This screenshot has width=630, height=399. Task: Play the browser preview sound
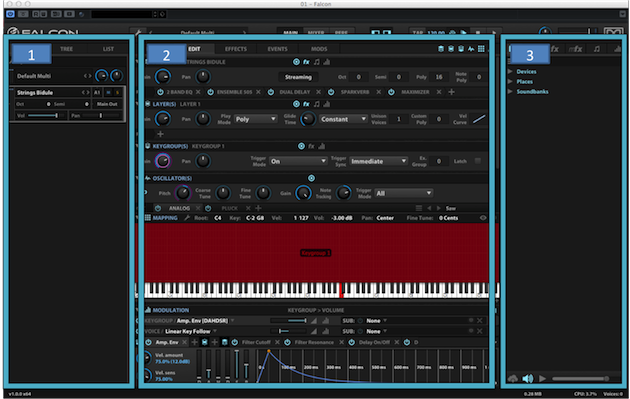[x=542, y=378]
